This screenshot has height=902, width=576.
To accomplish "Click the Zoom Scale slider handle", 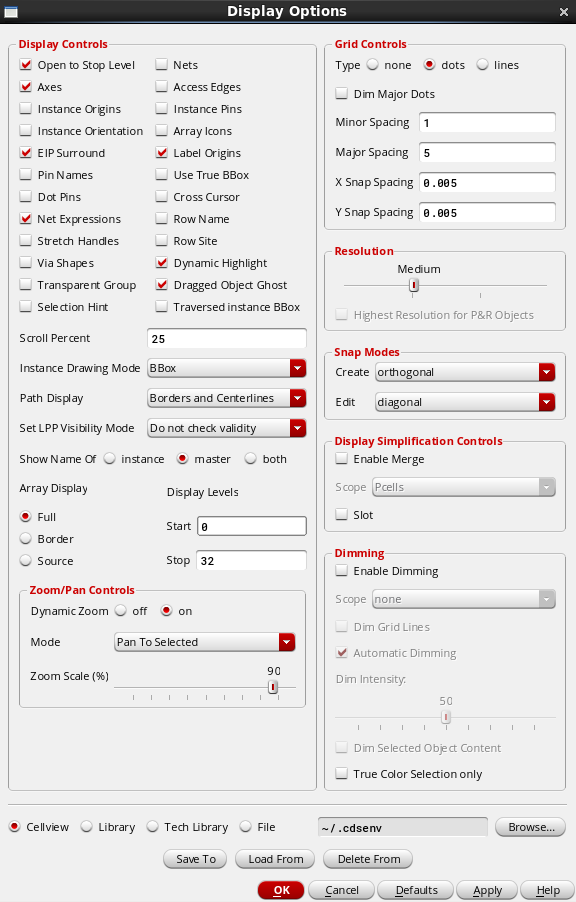I will tap(273, 687).
